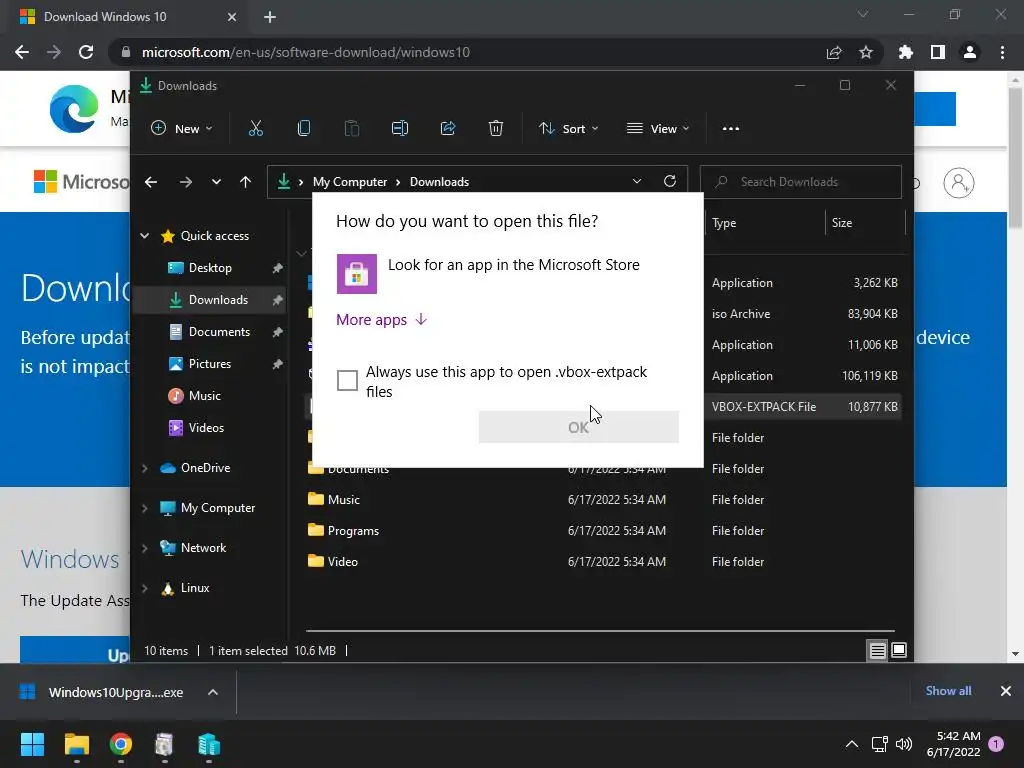Expand My Computer tree node
Screen dimensions: 1024x768
pos(144,508)
